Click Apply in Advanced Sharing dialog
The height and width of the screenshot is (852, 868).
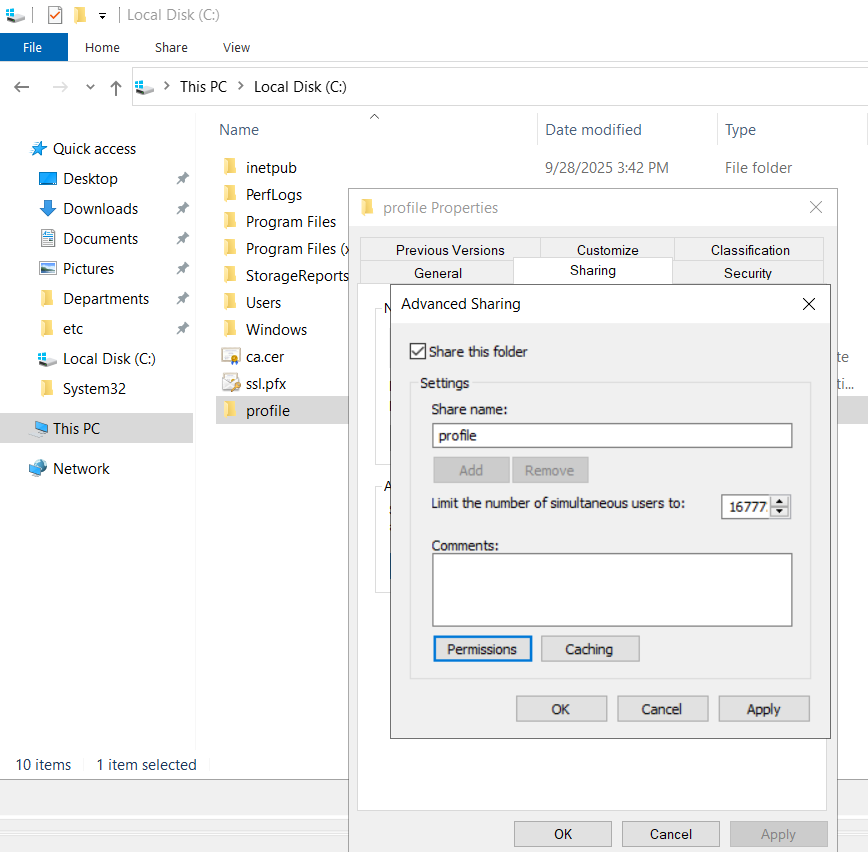[x=763, y=709]
